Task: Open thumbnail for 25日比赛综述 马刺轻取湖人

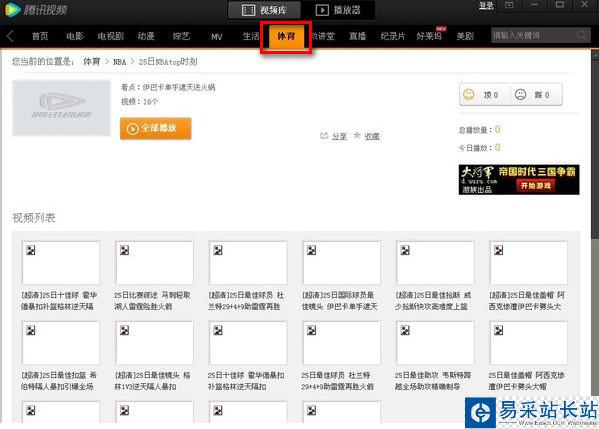Action: (x=154, y=263)
